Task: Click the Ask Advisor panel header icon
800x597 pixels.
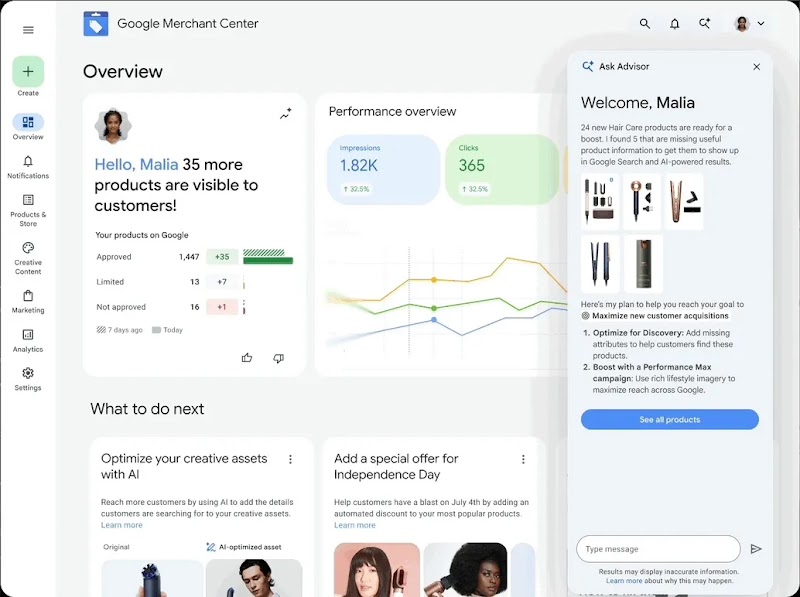Action: 588,66
